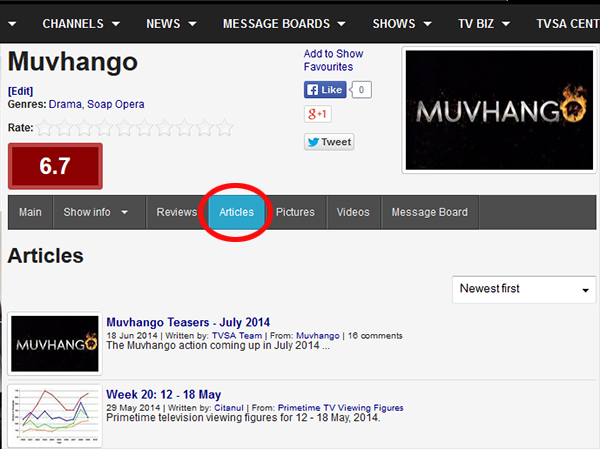Open the CHANNELS menu in top navigation
Viewport: 600px width, 449px height.
(81, 24)
